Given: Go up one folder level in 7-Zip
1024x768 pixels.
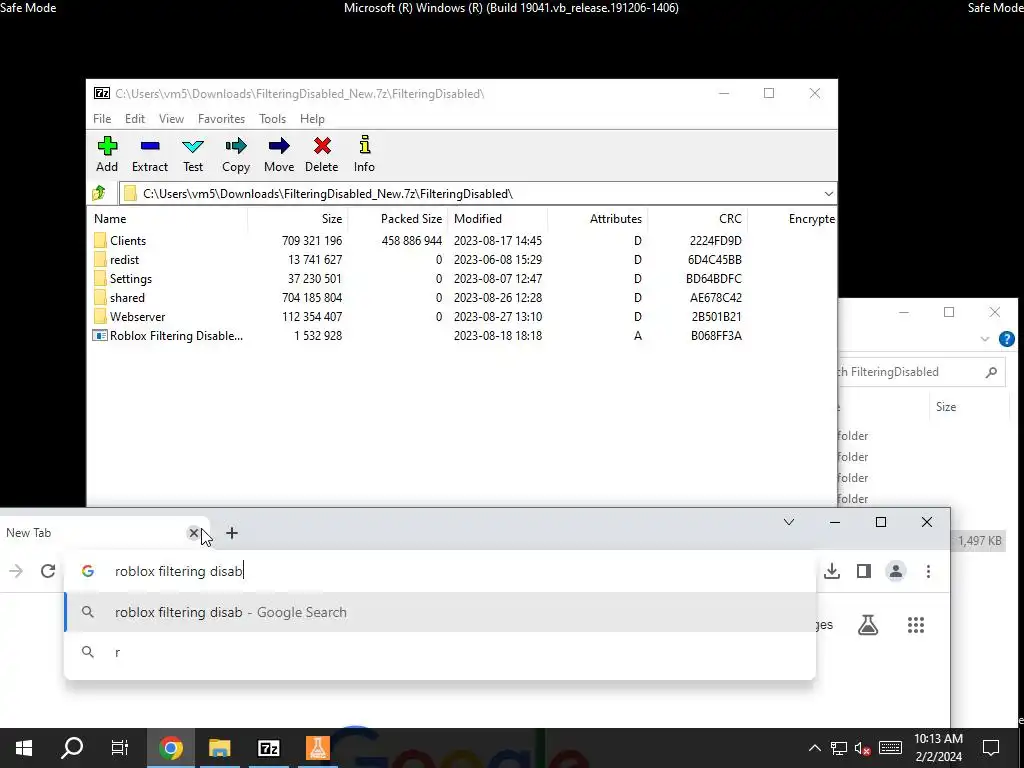Looking at the screenshot, I should click(99, 193).
